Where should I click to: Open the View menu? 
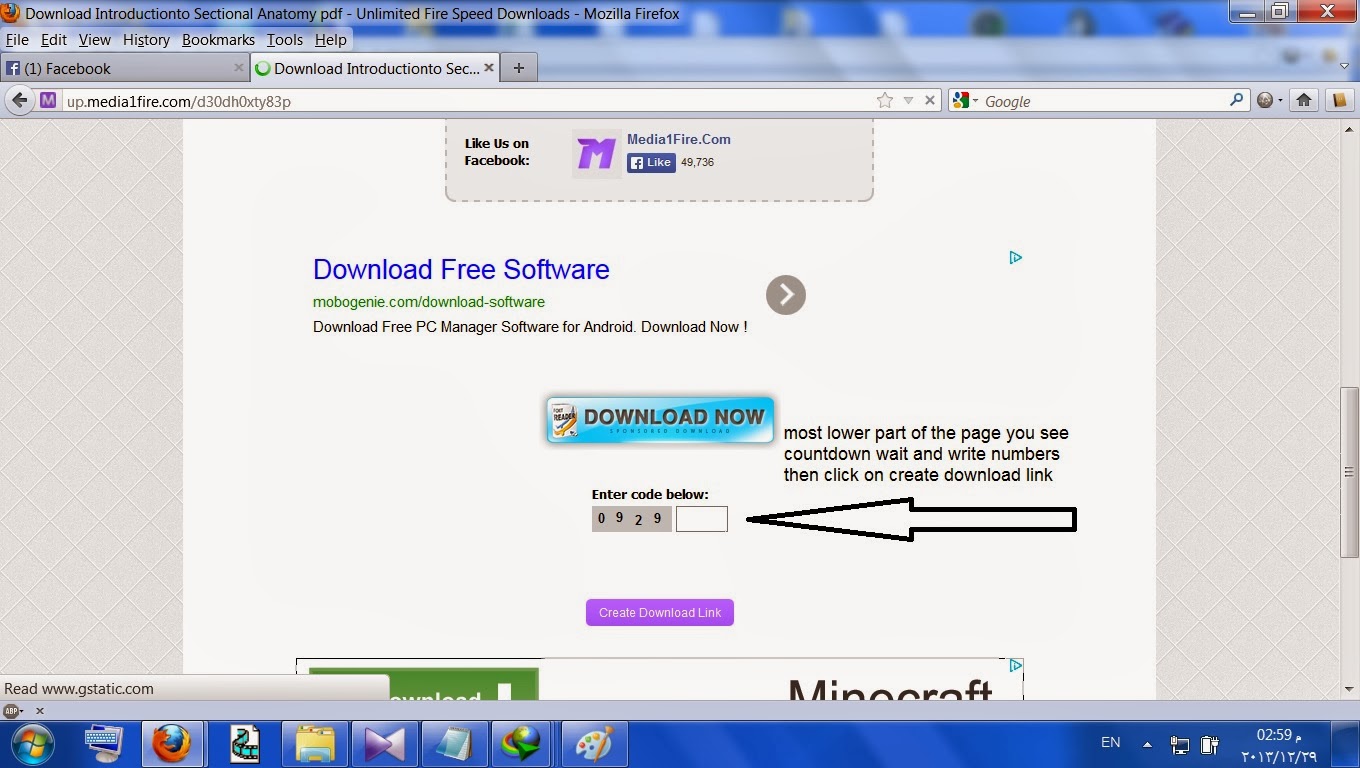pos(95,40)
